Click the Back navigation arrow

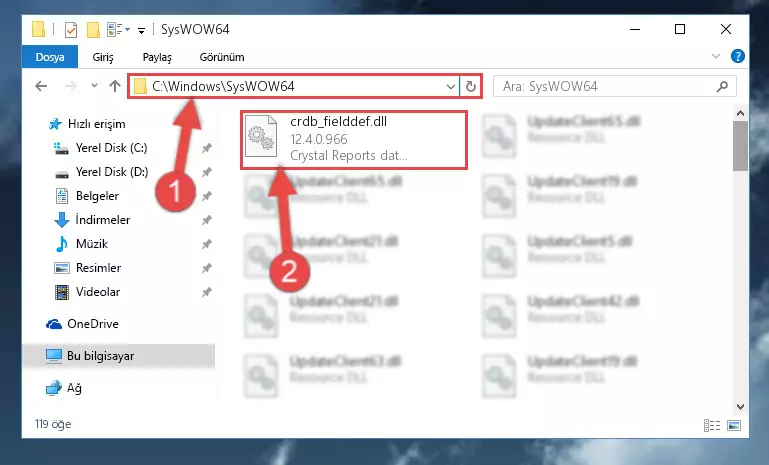[x=41, y=86]
